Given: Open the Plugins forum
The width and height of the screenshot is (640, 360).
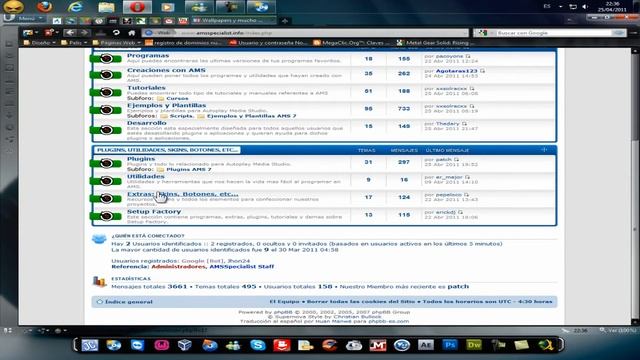Looking at the screenshot, I should (141, 159).
